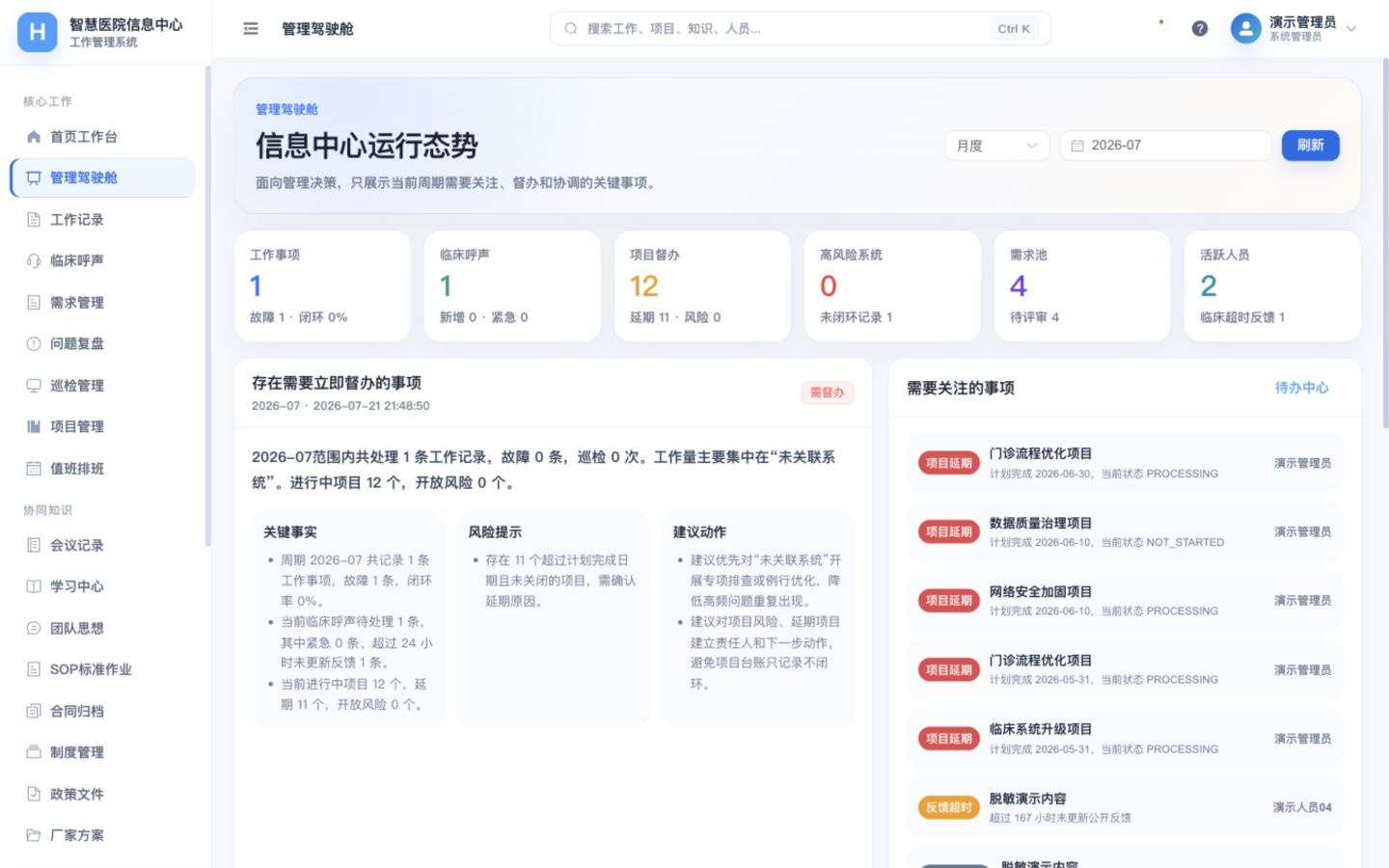Open the 待办中心 link
Screen dimensions: 1389x868
1301,388
